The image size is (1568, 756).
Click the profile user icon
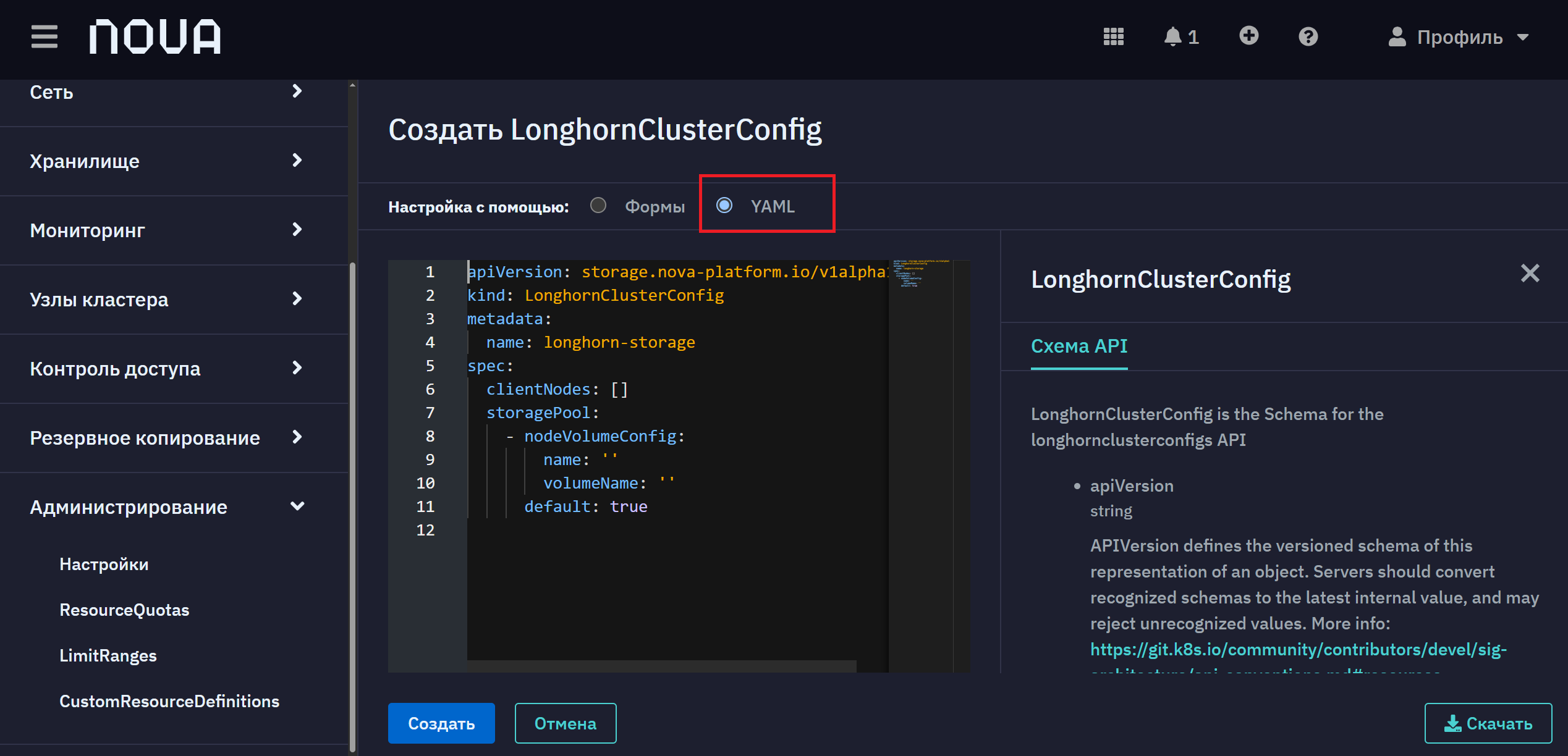click(x=1397, y=36)
